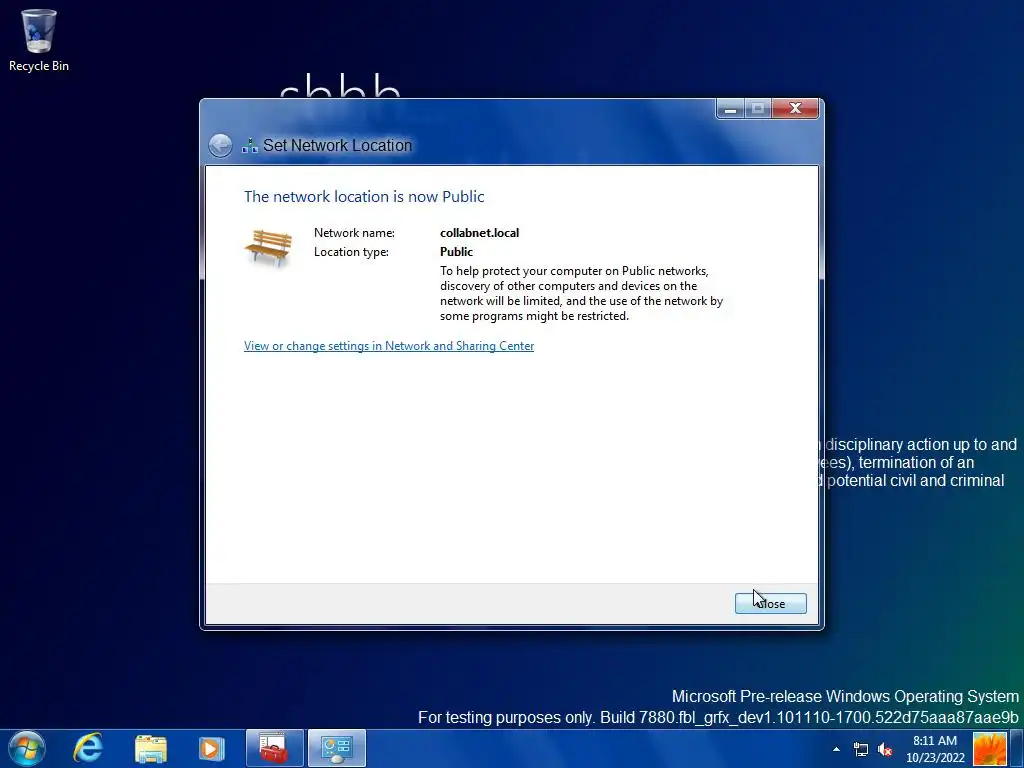1024x768 pixels.
Task: Click the heading The network location is now Public
Action: [x=364, y=197]
